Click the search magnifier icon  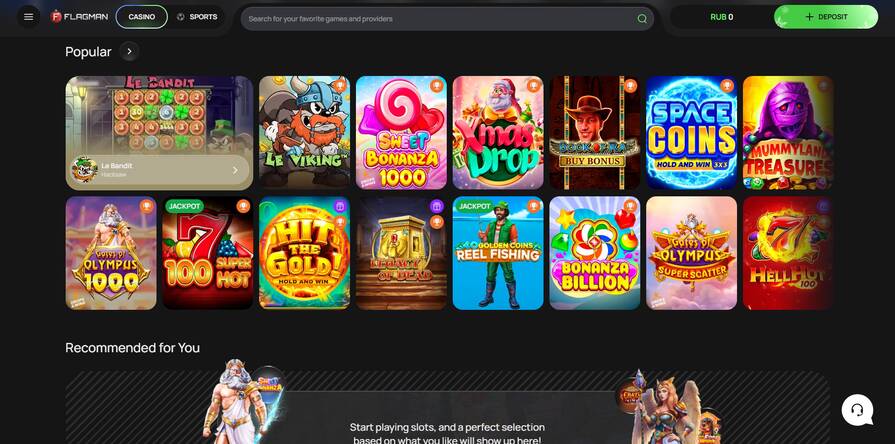642,19
